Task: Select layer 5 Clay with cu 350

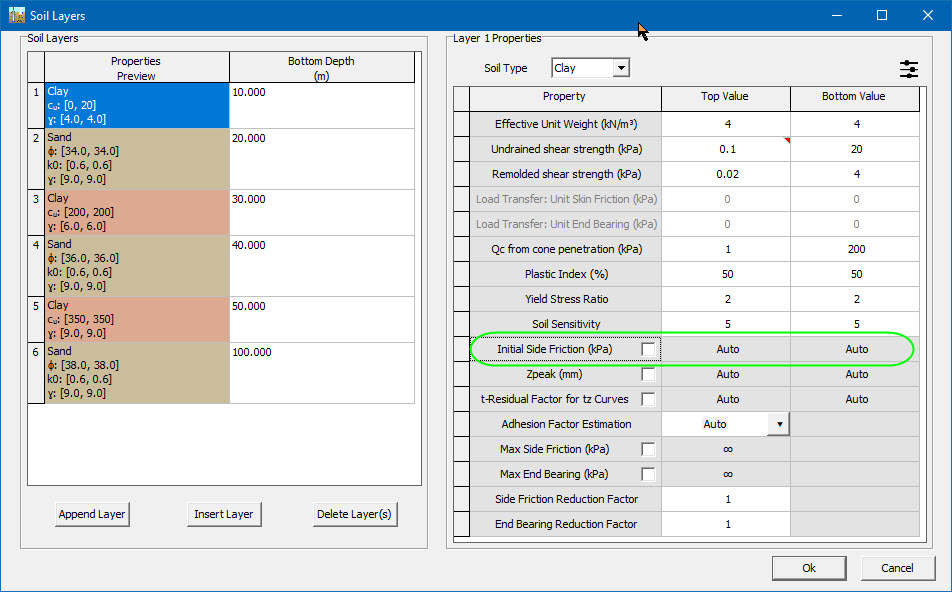Action: (137, 319)
